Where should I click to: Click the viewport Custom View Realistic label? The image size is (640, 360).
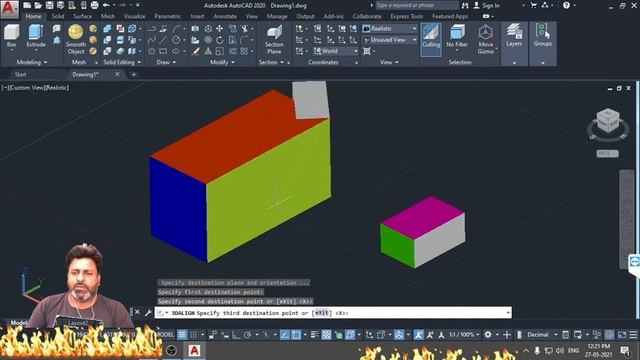35,87
